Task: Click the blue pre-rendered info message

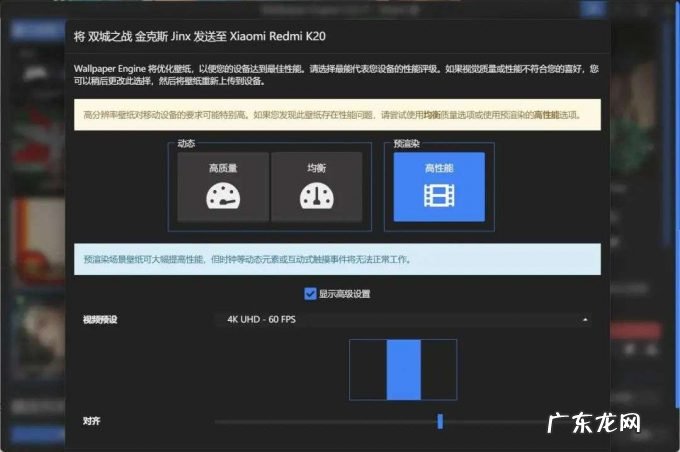Action: (x=337, y=259)
